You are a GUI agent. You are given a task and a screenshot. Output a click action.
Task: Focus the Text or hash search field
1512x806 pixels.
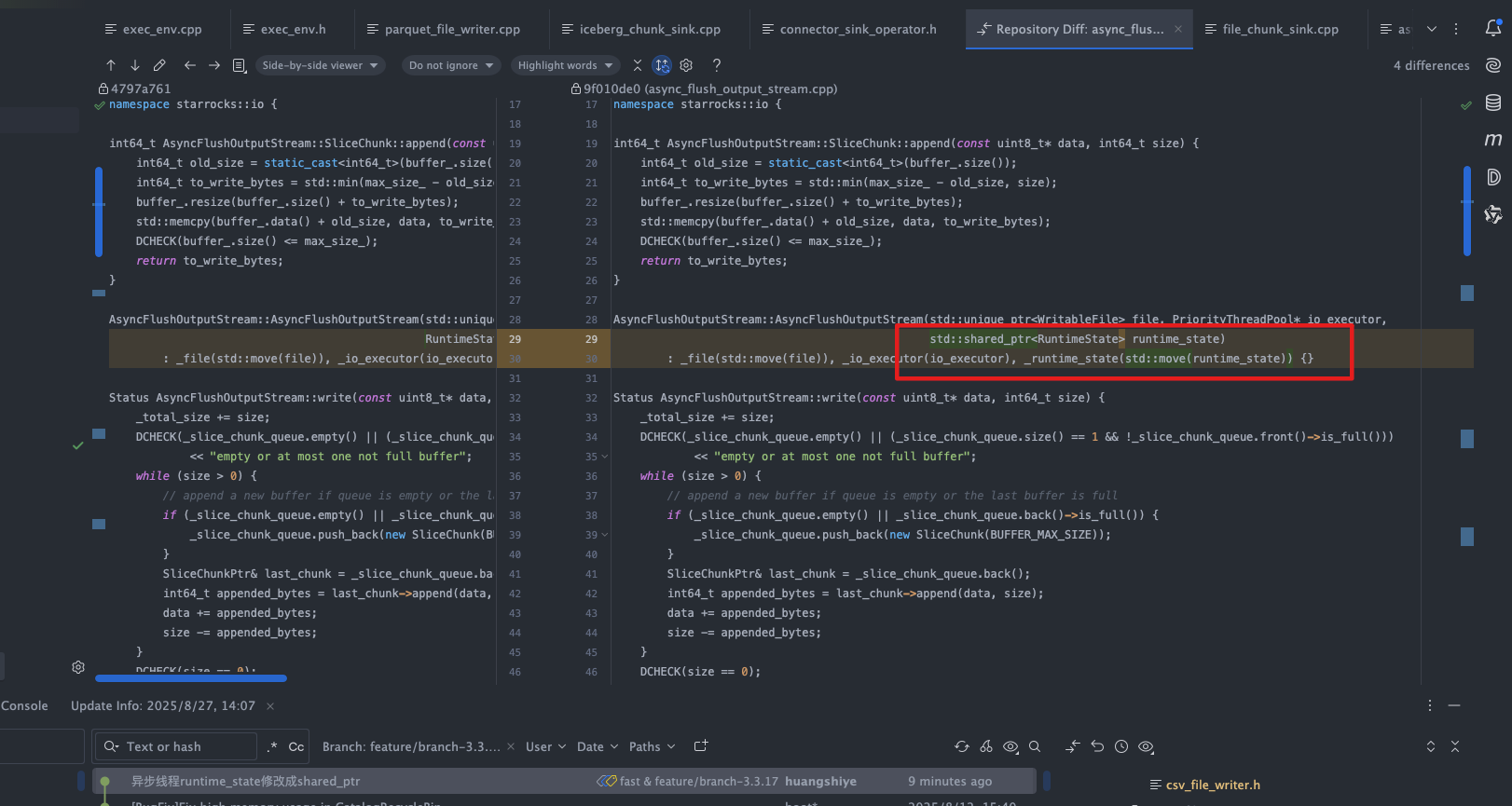175,746
